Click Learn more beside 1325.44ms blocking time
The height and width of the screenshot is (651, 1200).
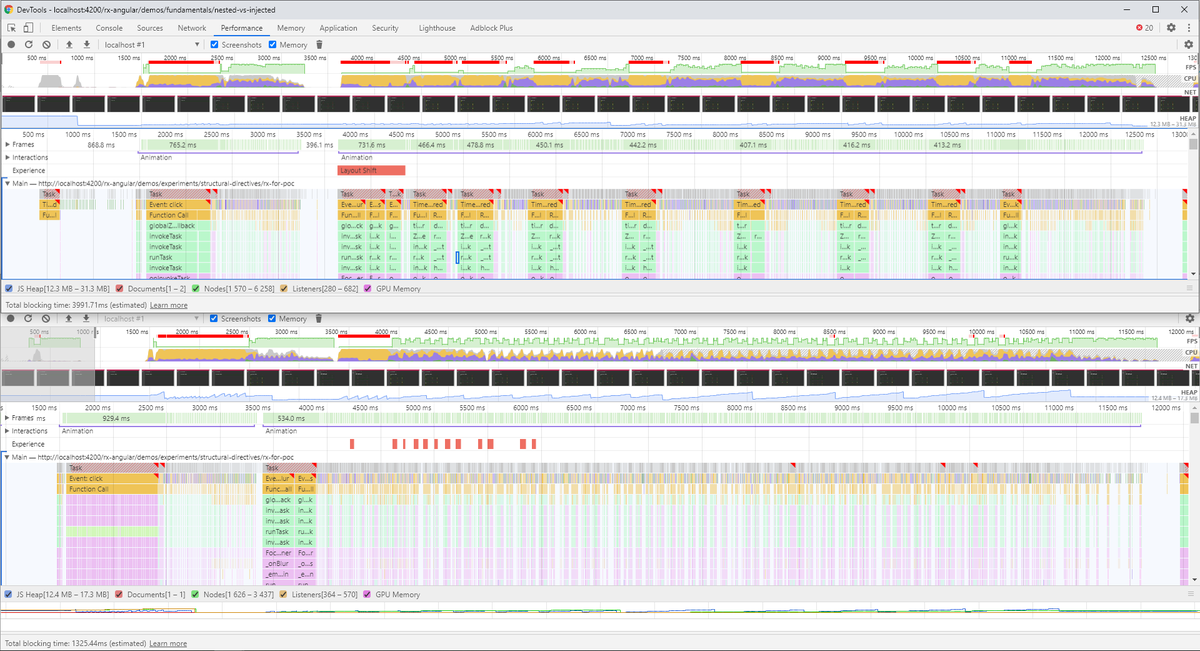tap(168, 643)
